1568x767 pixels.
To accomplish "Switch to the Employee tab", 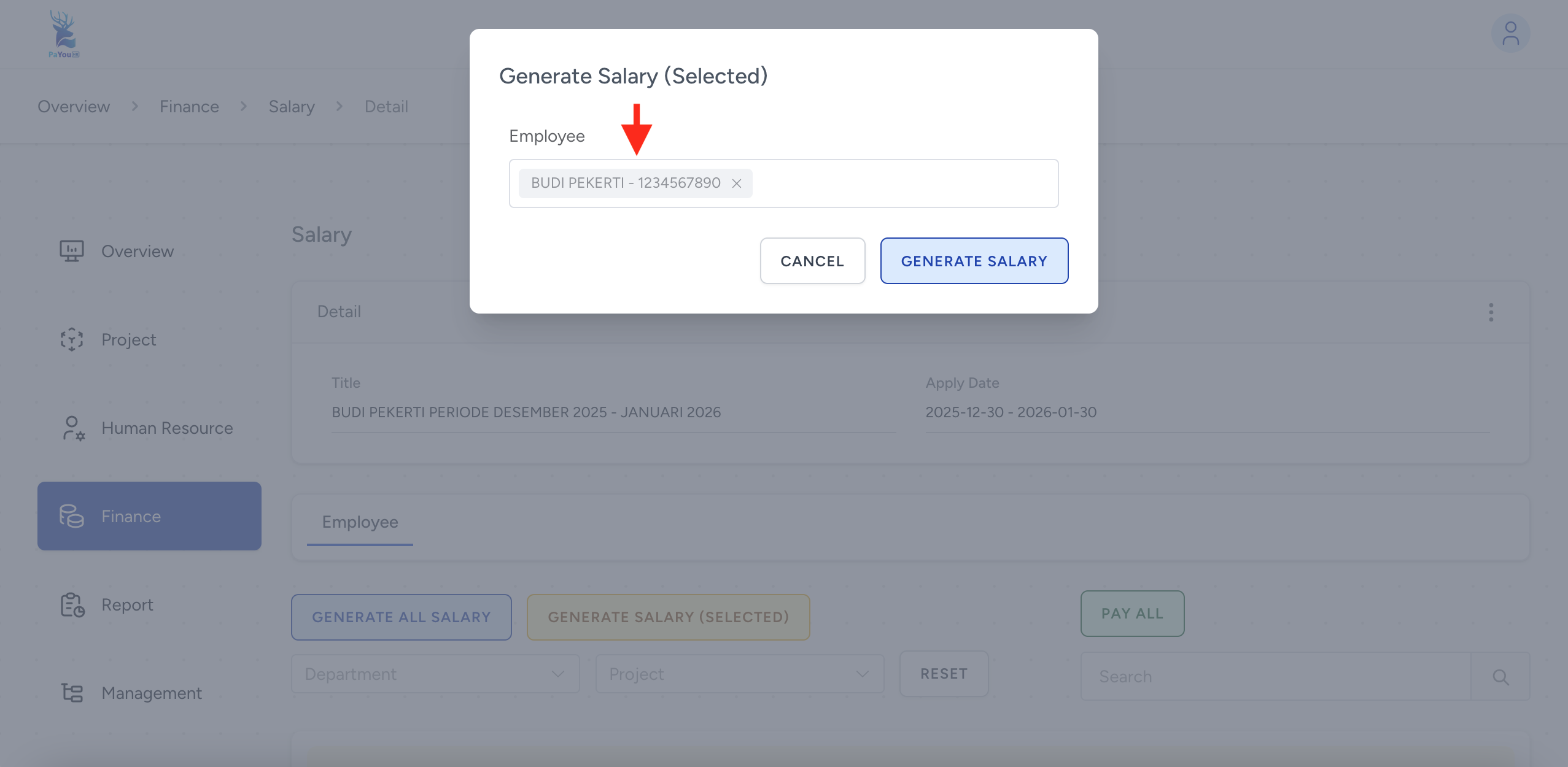I will pyautogui.click(x=360, y=522).
